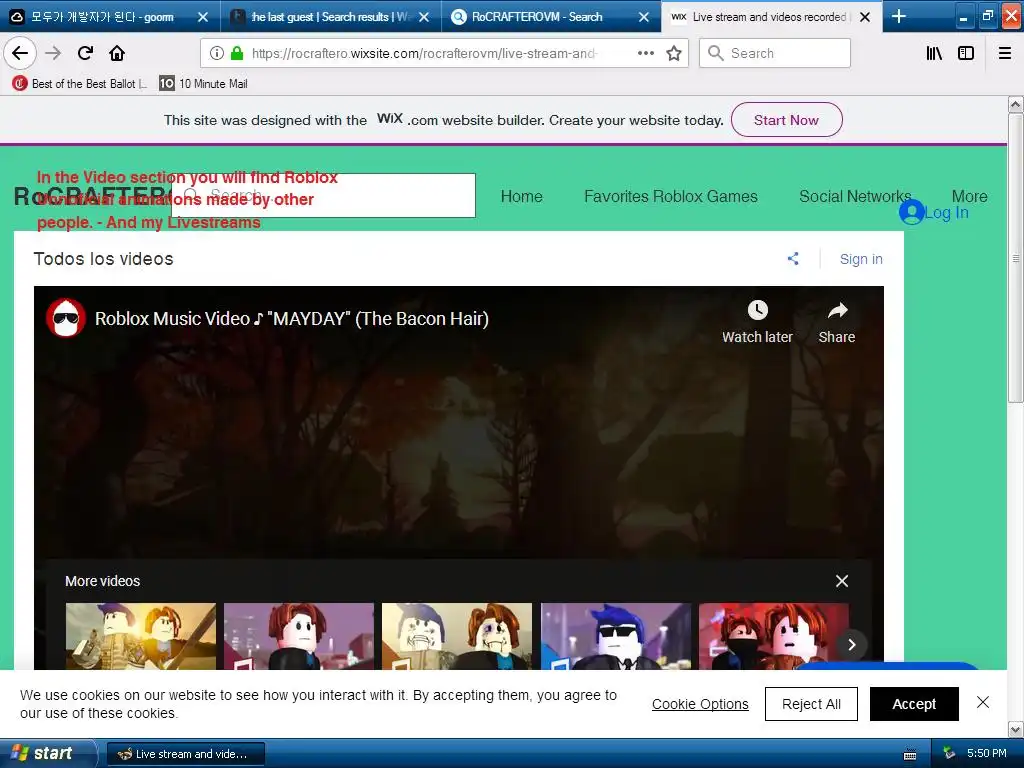Click the share icon beside Sign in
Screen dimensions: 1024x768
[x=793, y=259]
